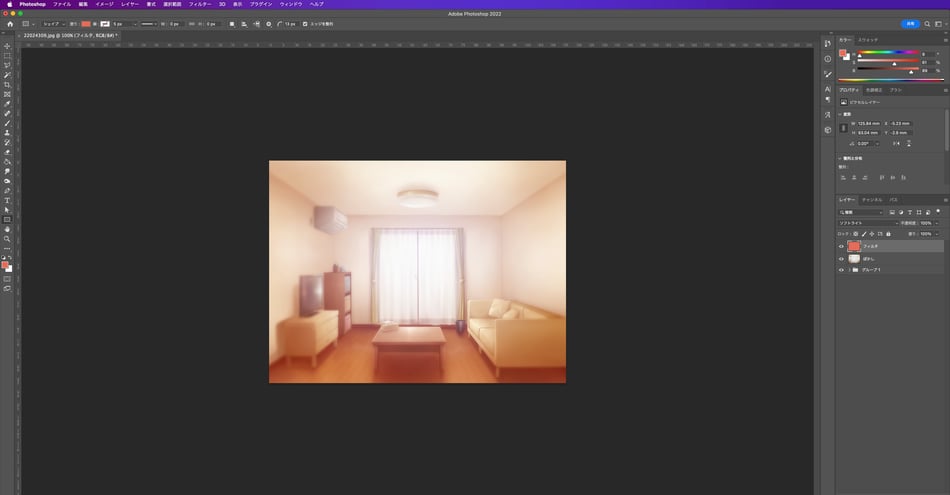Open the イメージ menu
The image size is (950, 495).
click(104, 4)
